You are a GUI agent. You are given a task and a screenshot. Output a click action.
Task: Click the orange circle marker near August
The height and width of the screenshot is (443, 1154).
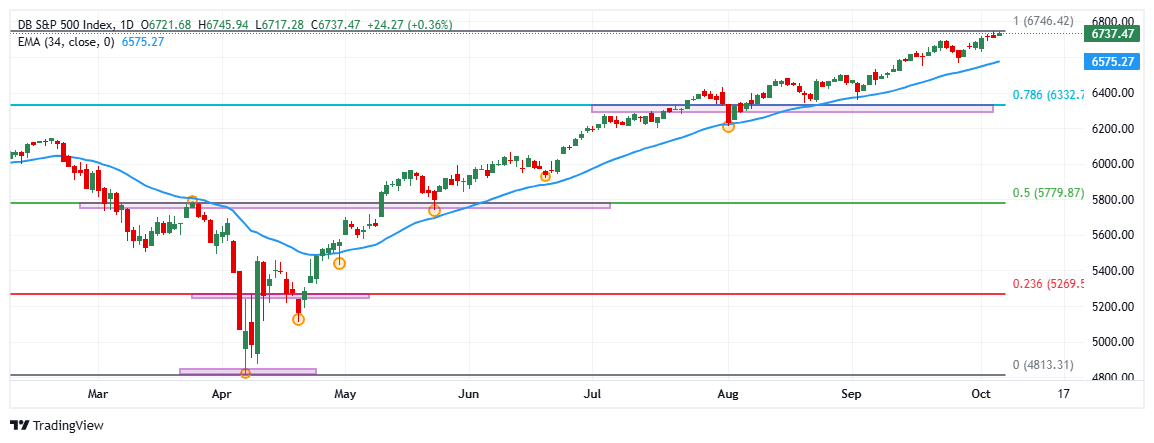[728, 126]
